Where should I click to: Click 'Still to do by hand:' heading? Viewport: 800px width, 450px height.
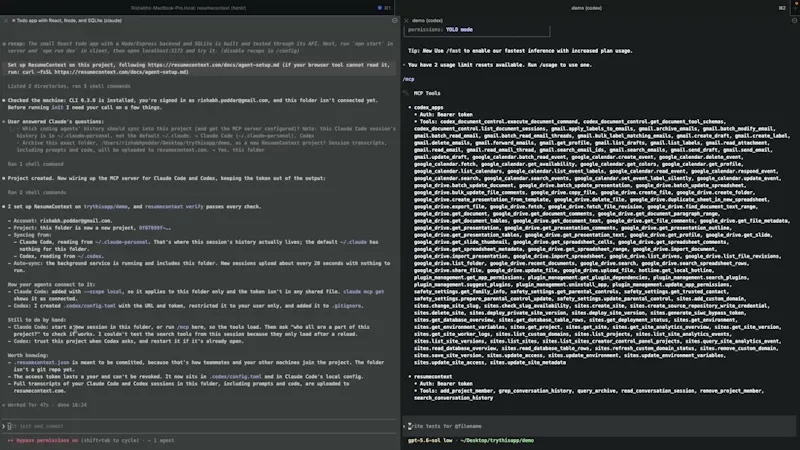tap(37, 320)
